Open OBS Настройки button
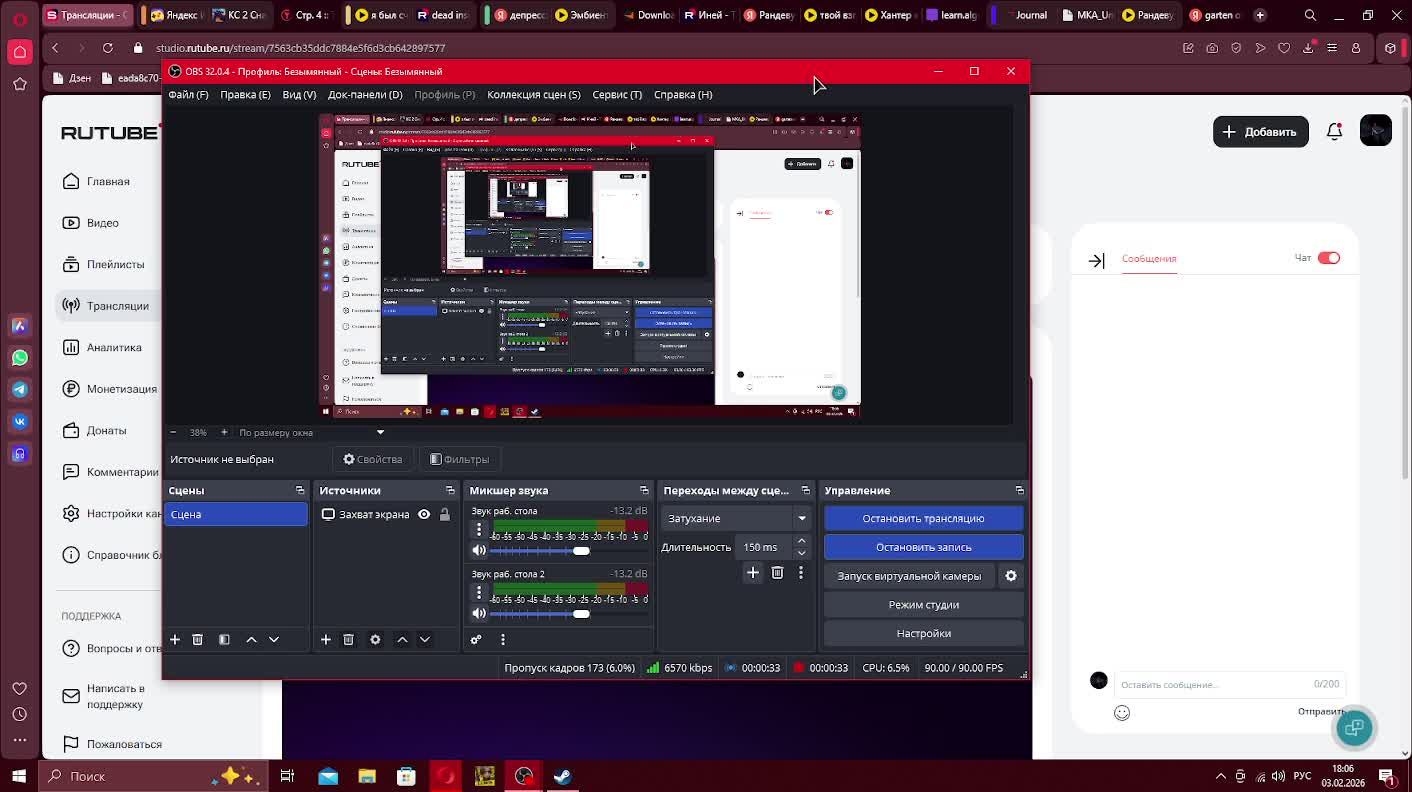Screen dimensions: 1412x792 pyautogui.click(x=924, y=634)
